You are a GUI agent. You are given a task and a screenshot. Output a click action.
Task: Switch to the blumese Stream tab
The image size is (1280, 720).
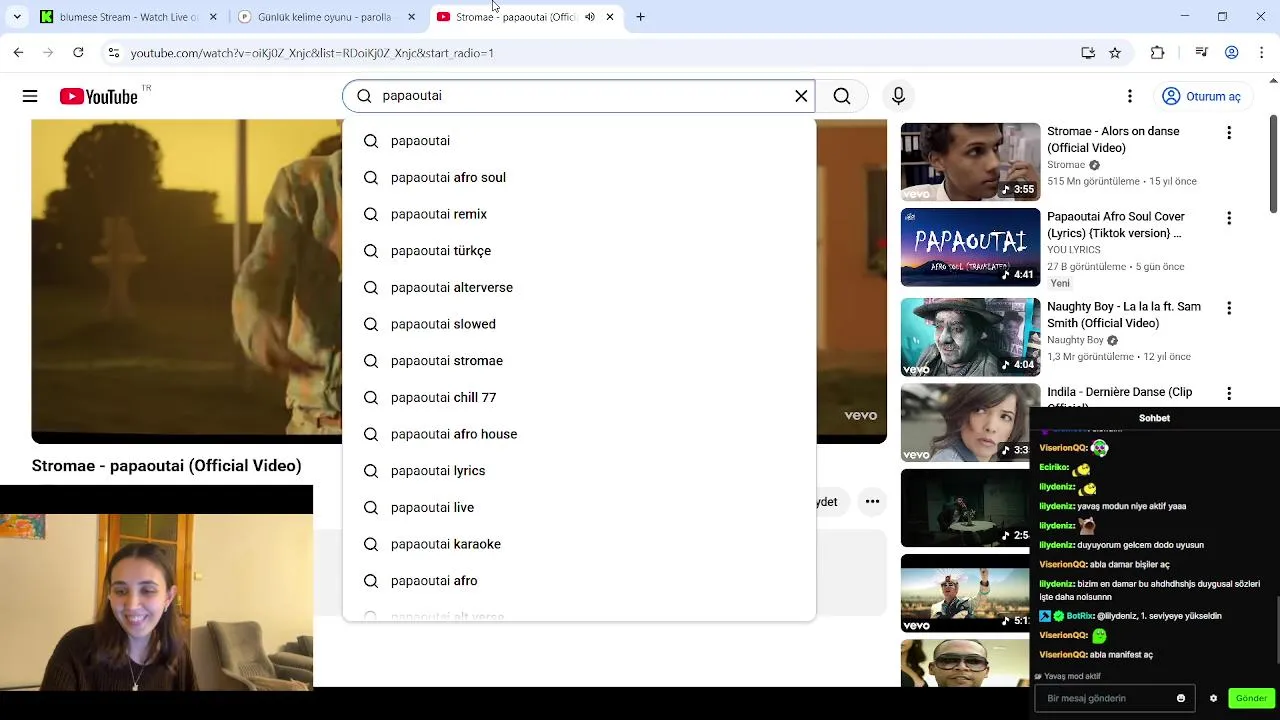click(129, 17)
